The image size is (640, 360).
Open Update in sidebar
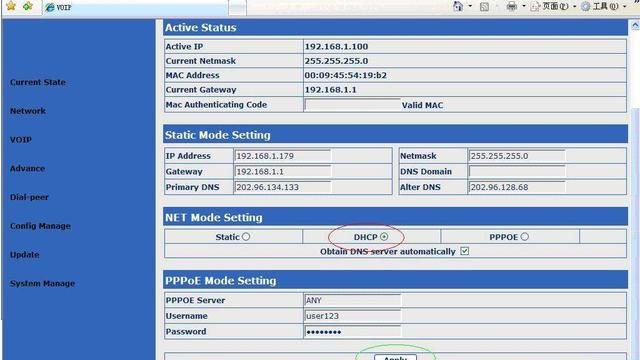coord(24,255)
